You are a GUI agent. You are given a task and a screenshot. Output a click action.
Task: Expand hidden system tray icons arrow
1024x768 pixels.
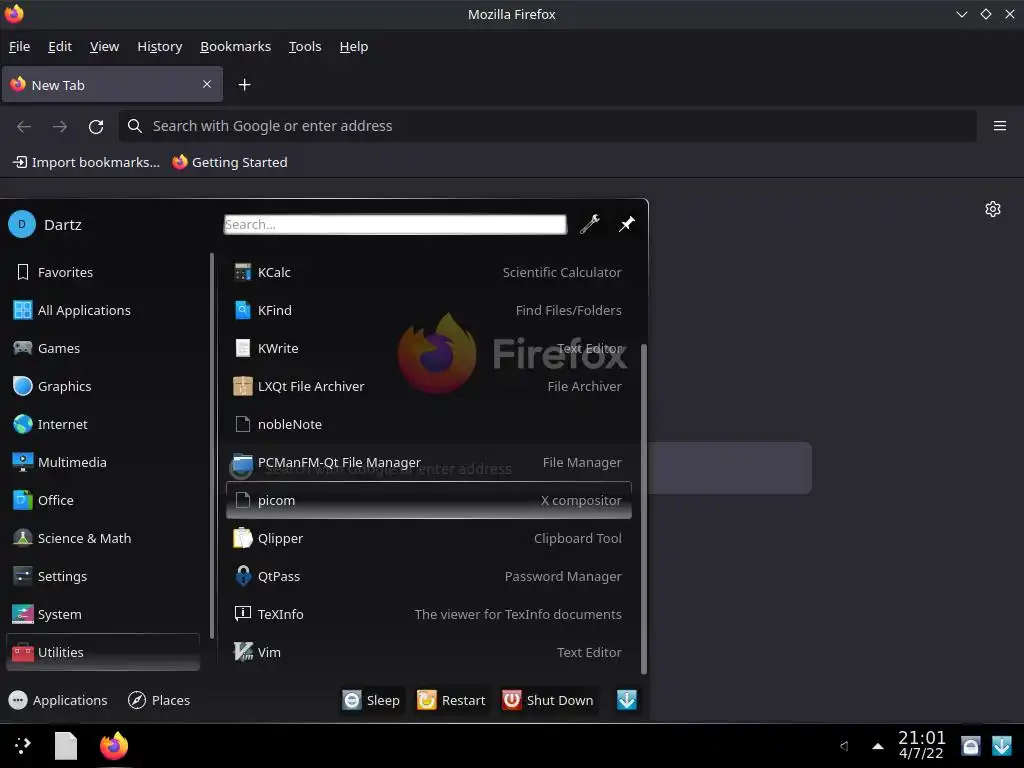point(878,746)
